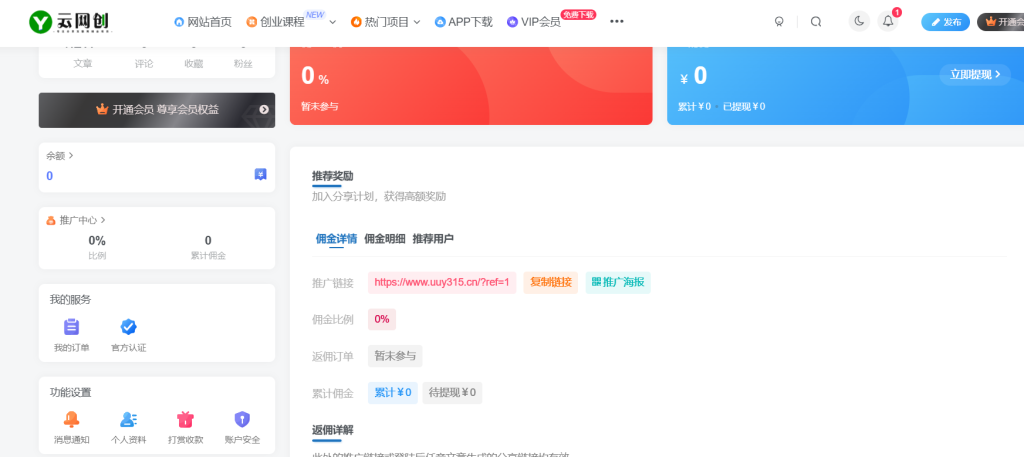The width and height of the screenshot is (1024, 457).
Task: Switch to the 佣金明细 tab
Action: [x=385, y=238]
